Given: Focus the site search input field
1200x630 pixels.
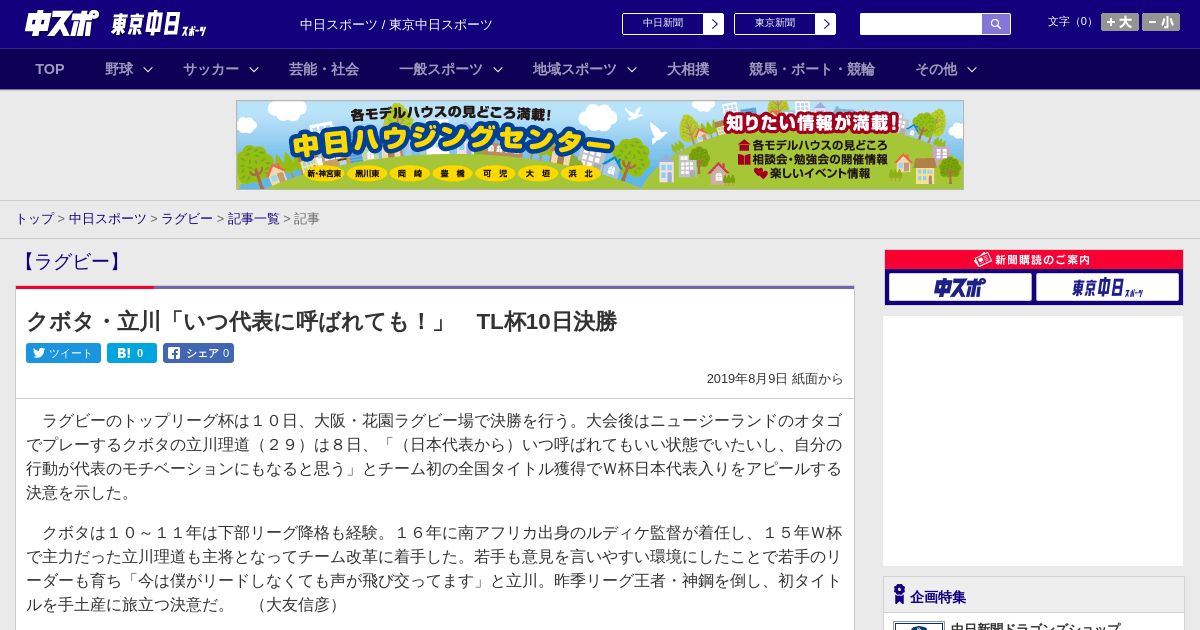Looking at the screenshot, I should tap(921, 24).
